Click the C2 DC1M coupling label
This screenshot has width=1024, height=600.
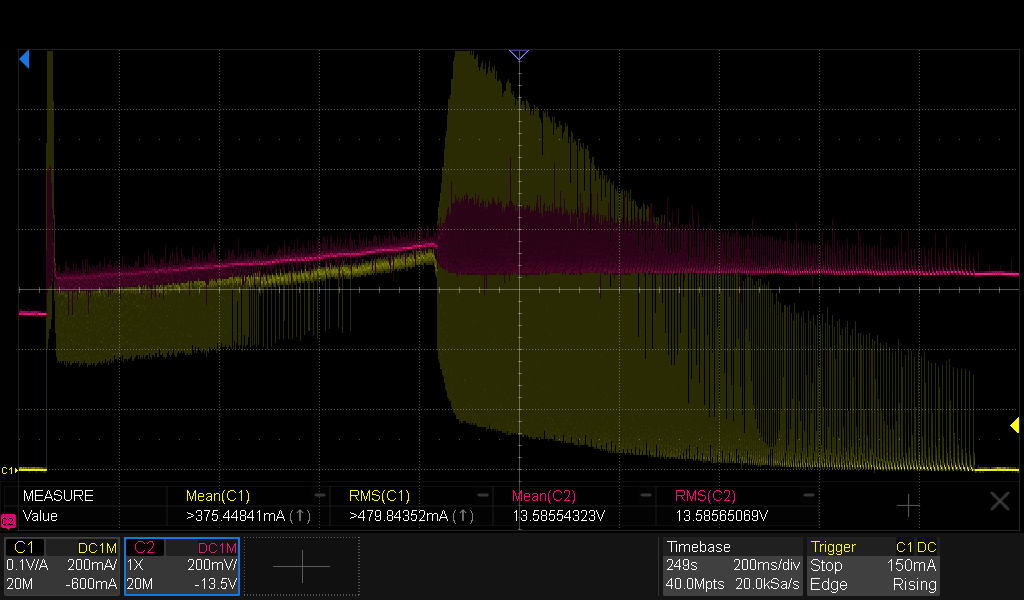pyautogui.click(x=217, y=548)
